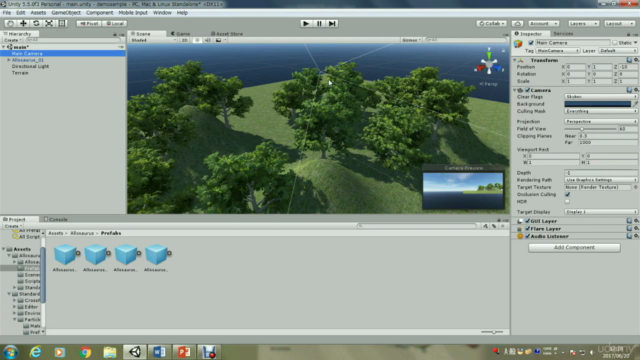Toggle scene audio icon
This screenshot has width=640, height=360.
coord(208,40)
